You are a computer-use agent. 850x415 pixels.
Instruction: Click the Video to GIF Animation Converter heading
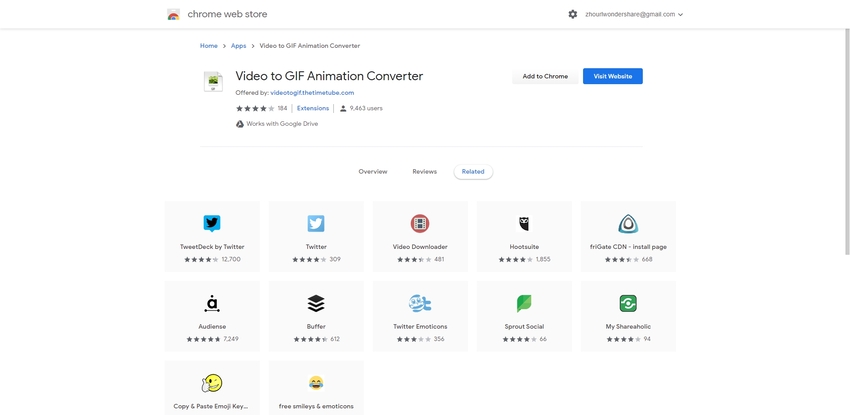coord(329,76)
